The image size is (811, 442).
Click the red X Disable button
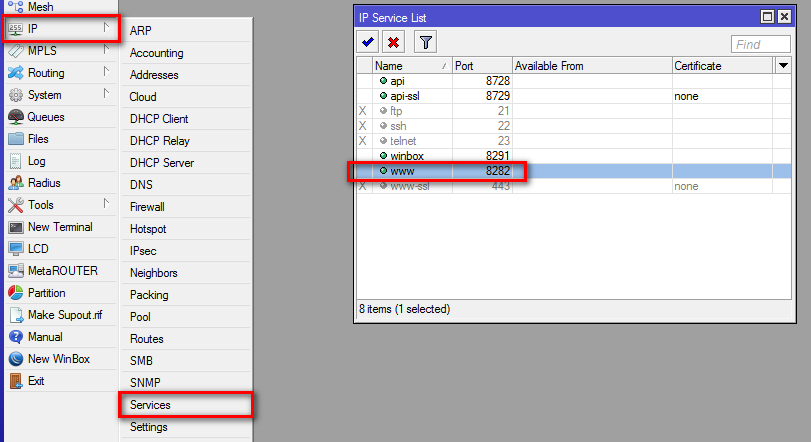(394, 43)
